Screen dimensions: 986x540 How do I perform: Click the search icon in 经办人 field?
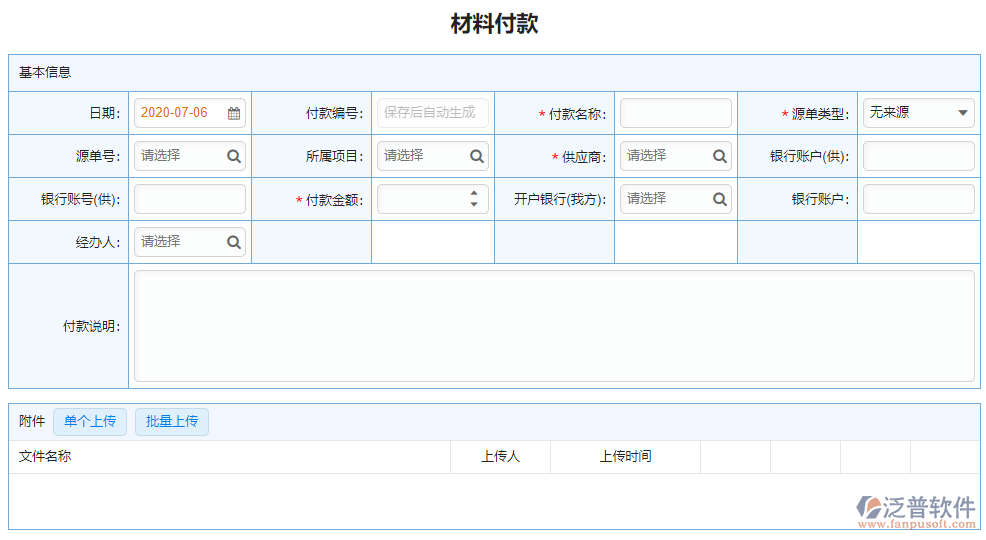pos(233,242)
